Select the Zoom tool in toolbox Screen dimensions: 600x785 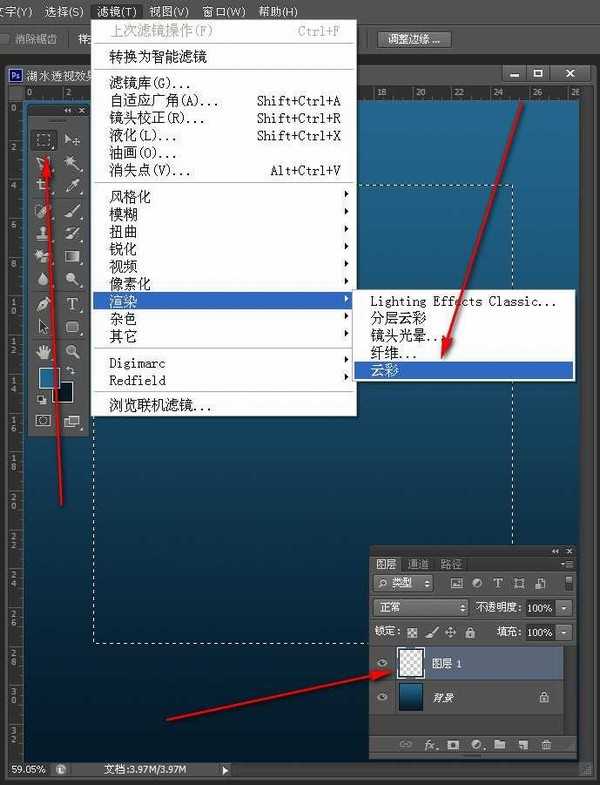72,351
